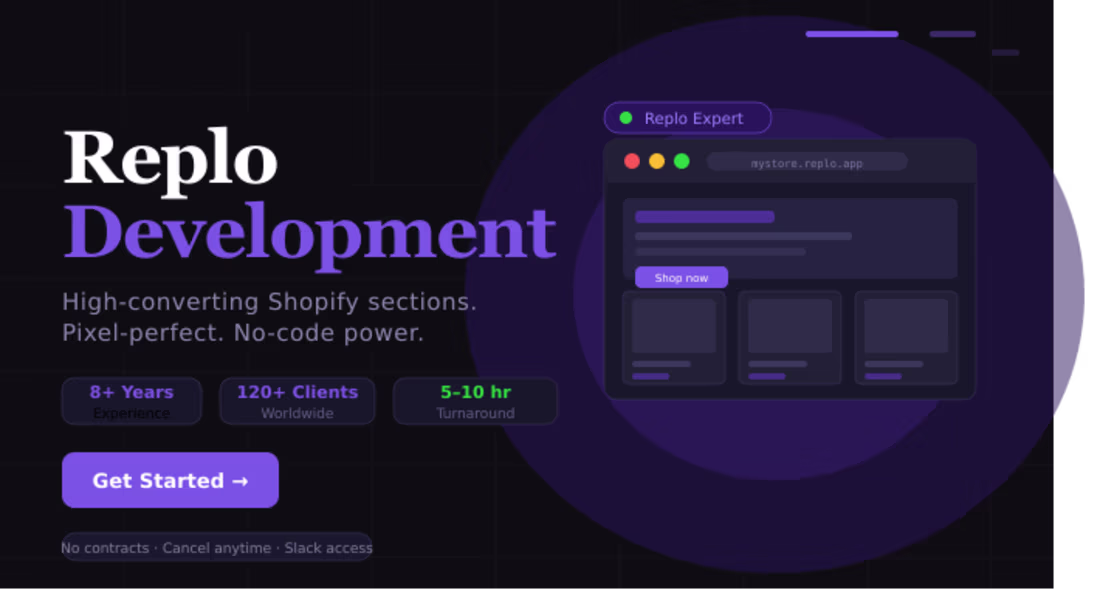
Task: Open the 120+ Clients Worldwide stat card
Action: 297,401
